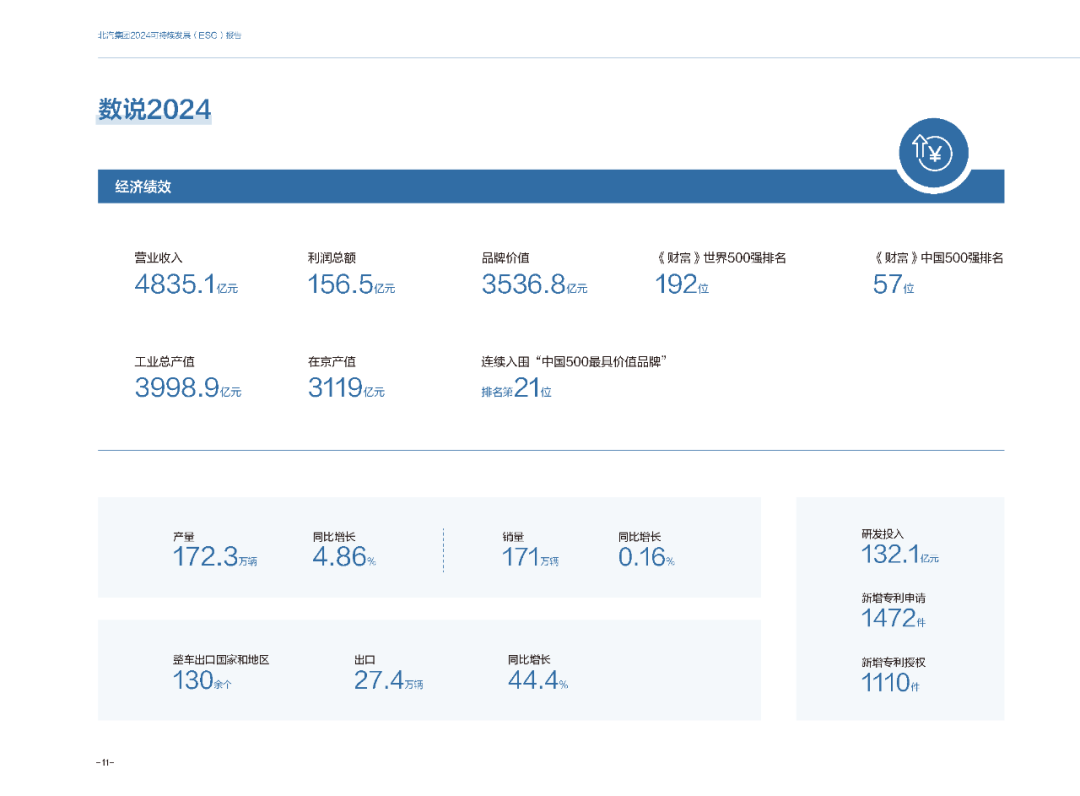1080x796 pixels.
Task: Select the 数说2024 page title
Action: [x=154, y=109]
